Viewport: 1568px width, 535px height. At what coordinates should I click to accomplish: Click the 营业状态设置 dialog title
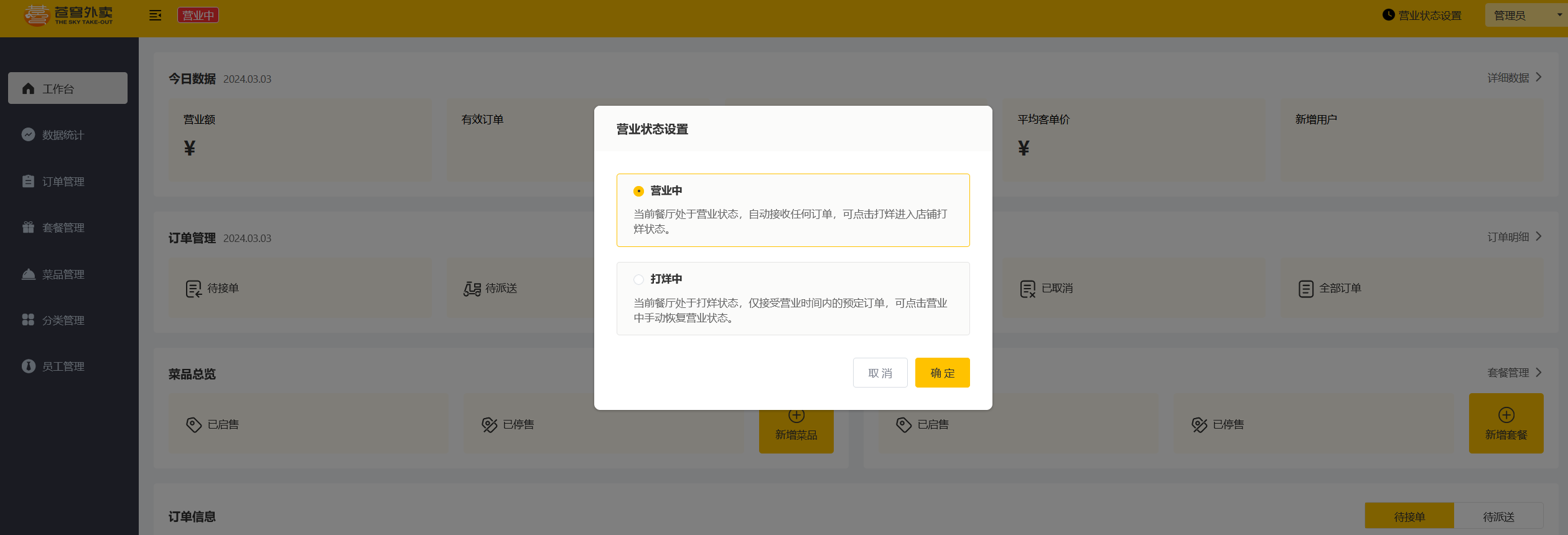[652, 129]
